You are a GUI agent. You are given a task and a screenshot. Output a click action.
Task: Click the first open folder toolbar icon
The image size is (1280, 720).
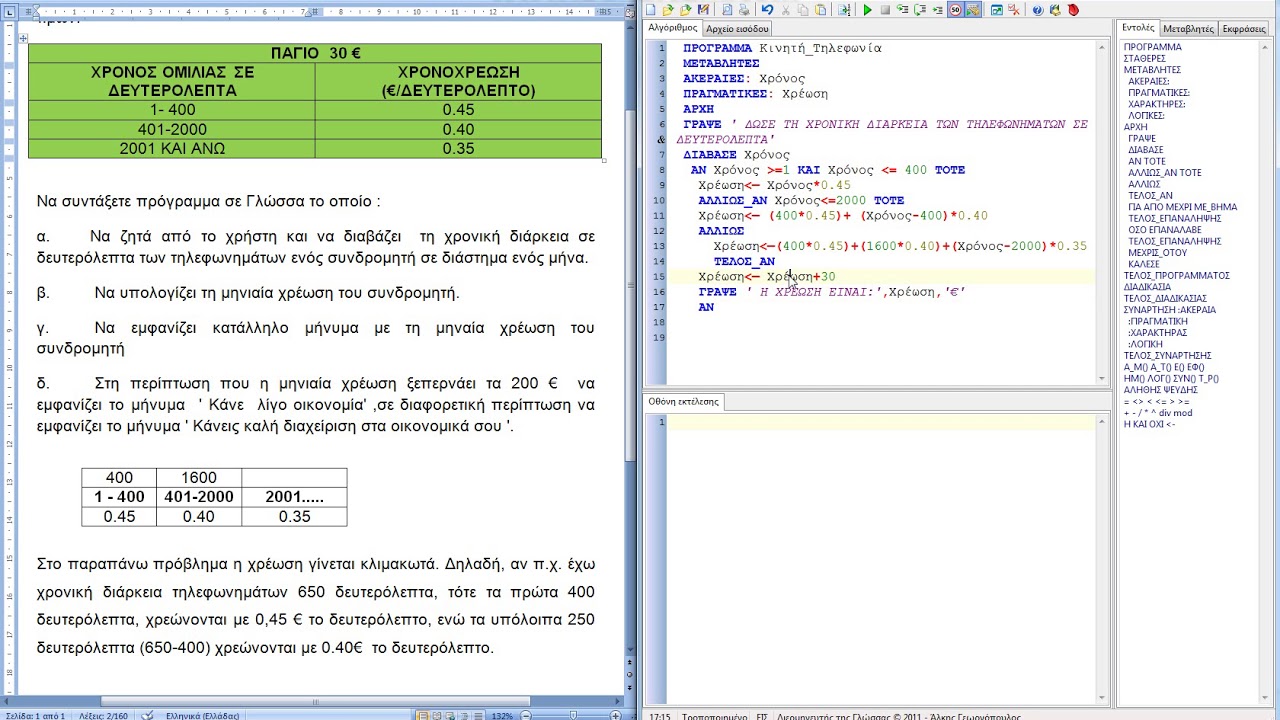point(668,10)
